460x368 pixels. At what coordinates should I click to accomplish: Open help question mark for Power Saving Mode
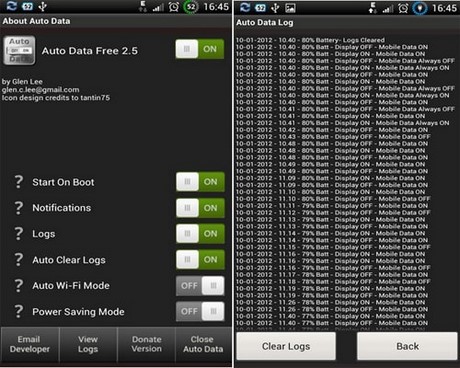[19, 311]
